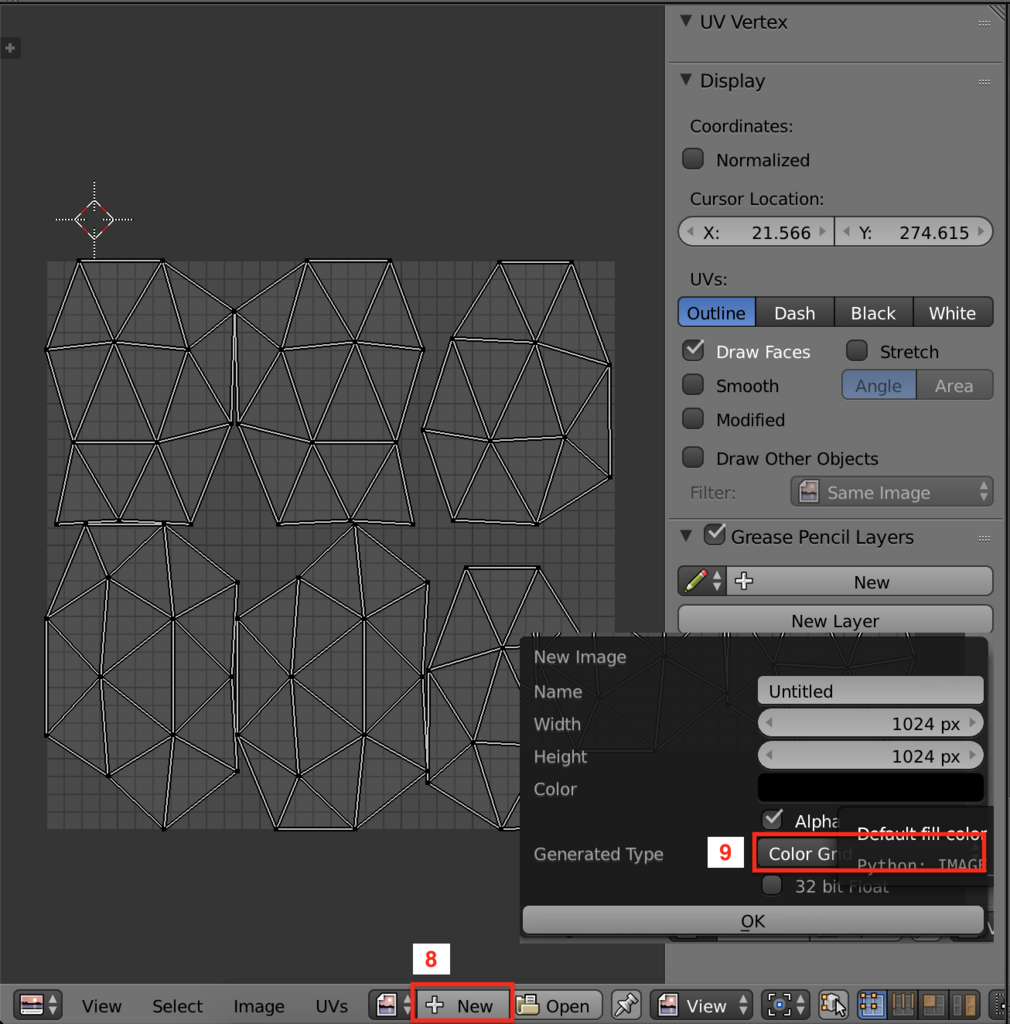The image size is (1010, 1024).
Task: Decrease Height value in New Image
Action: [768, 756]
